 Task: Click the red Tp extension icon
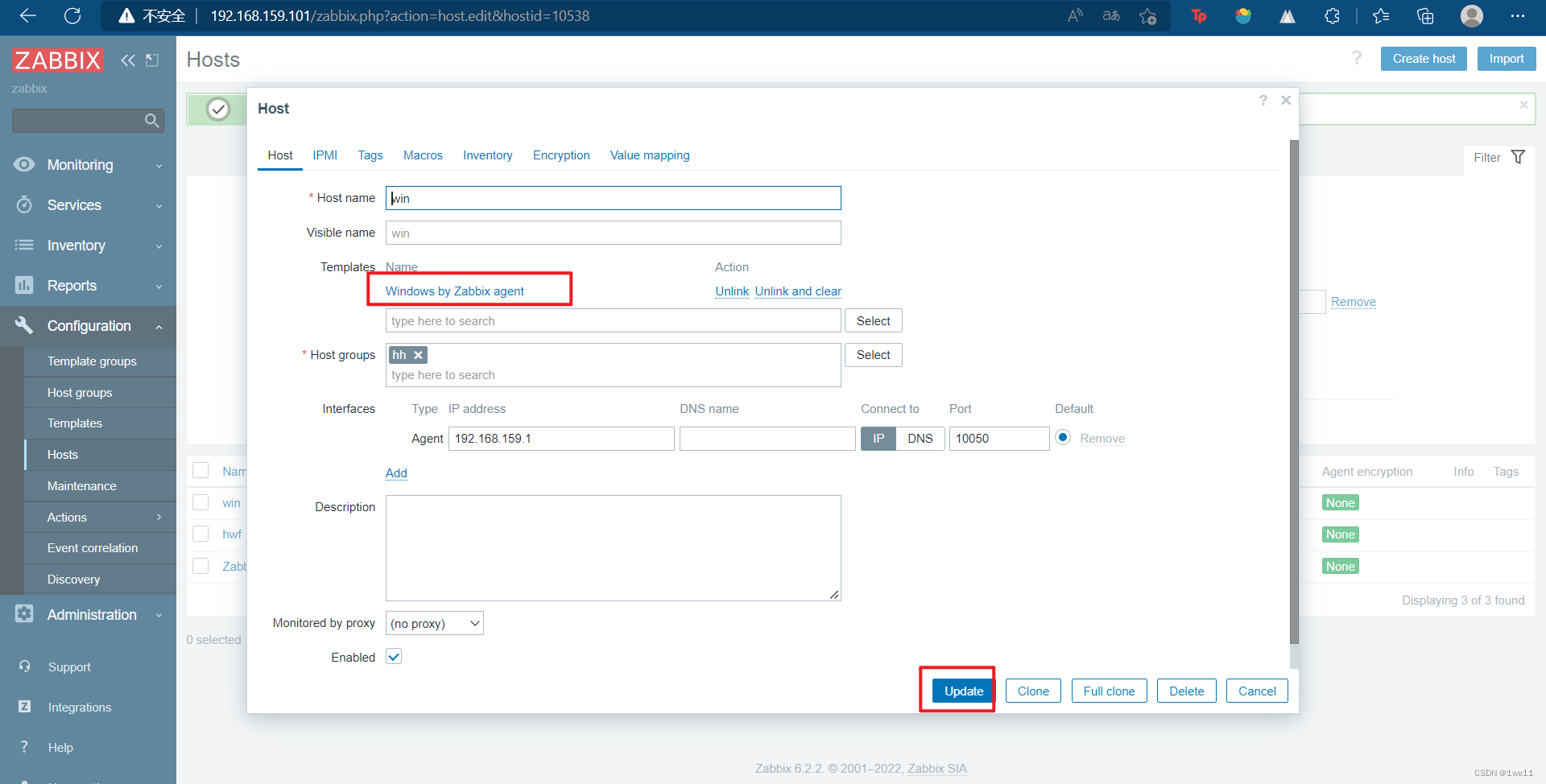(x=1199, y=16)
